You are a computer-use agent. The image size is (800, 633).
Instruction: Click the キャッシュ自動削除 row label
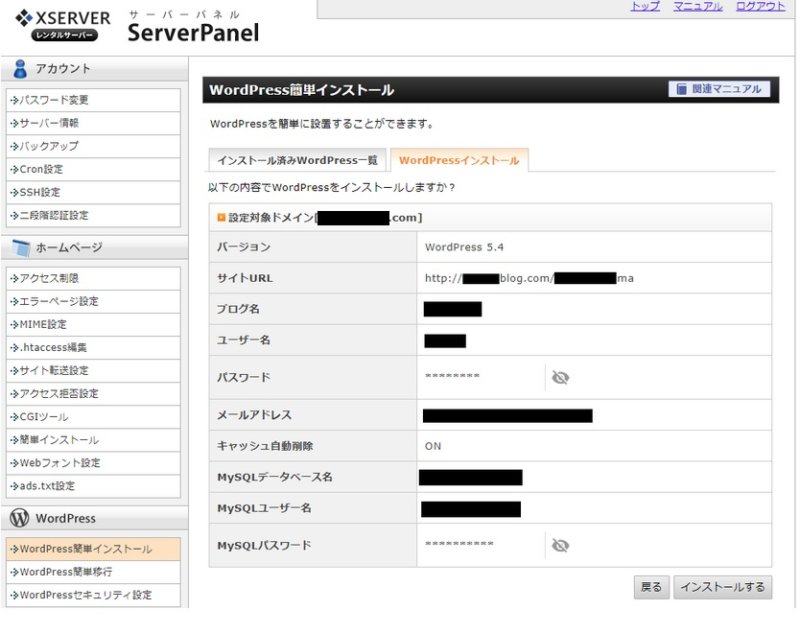click(265, 446)
